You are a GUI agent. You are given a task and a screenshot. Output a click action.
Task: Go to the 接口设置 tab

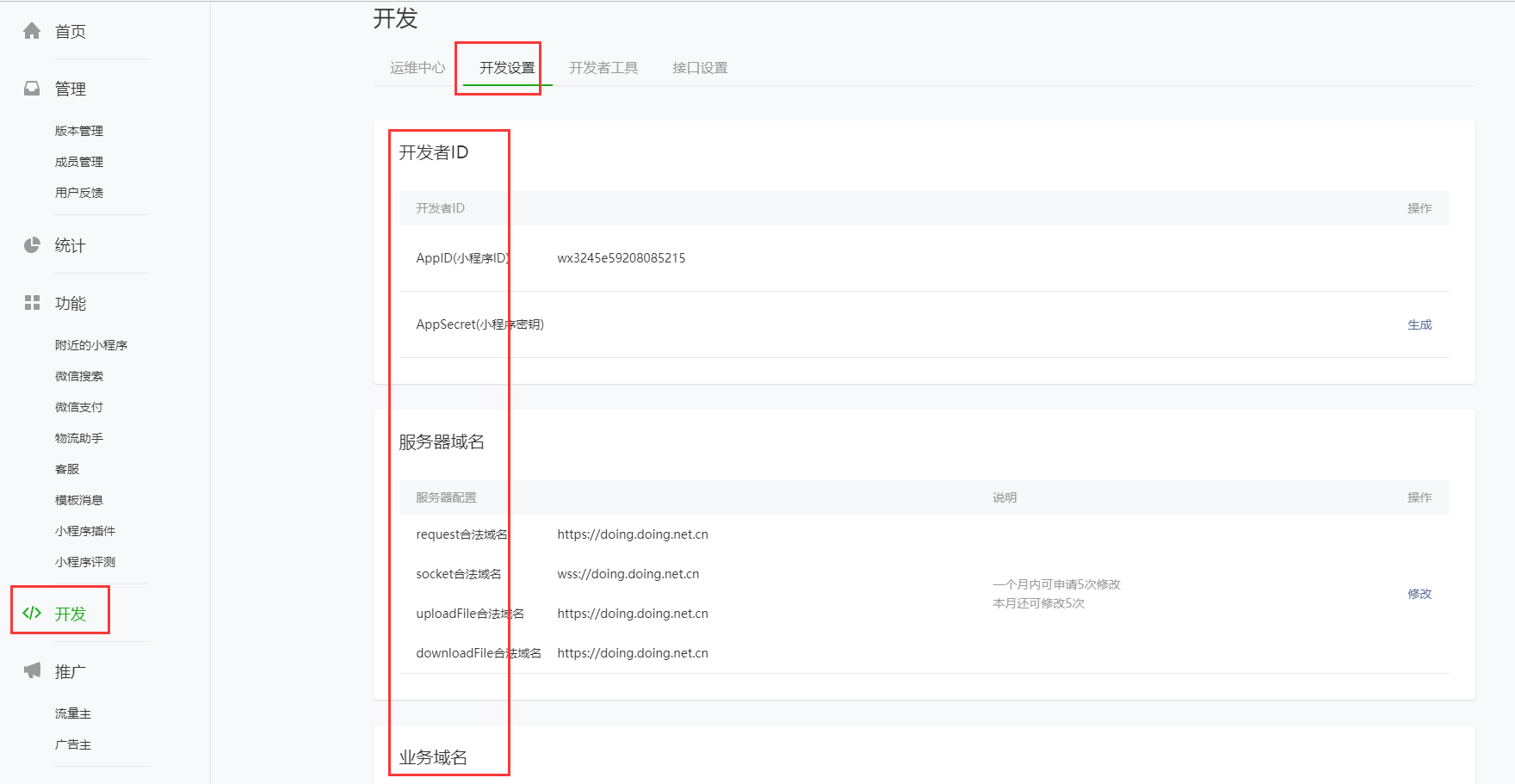(700, 68)
